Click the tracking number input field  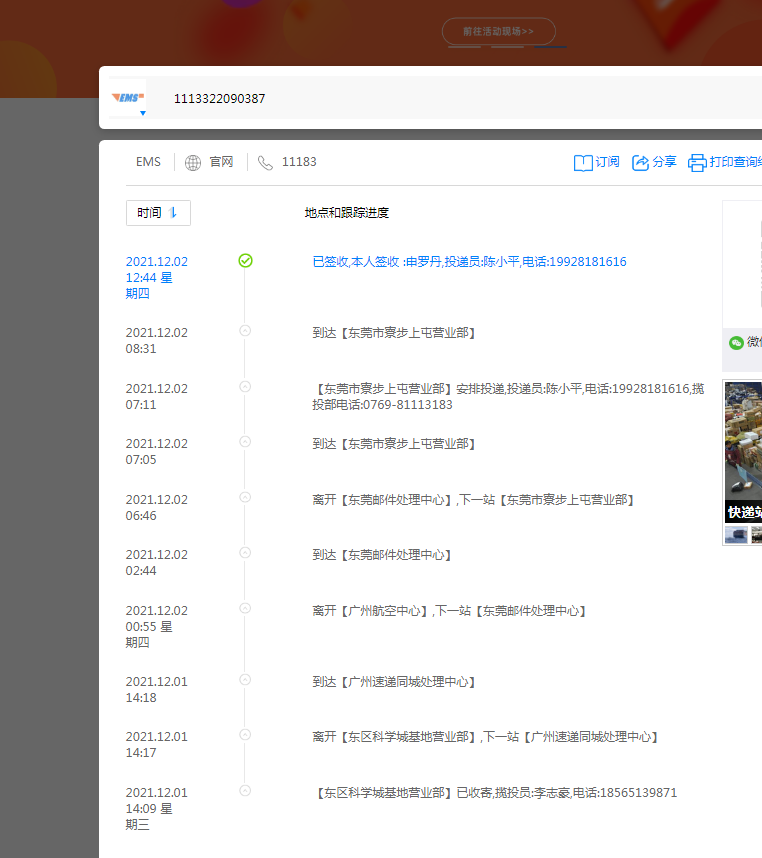(x=450, y=98)
